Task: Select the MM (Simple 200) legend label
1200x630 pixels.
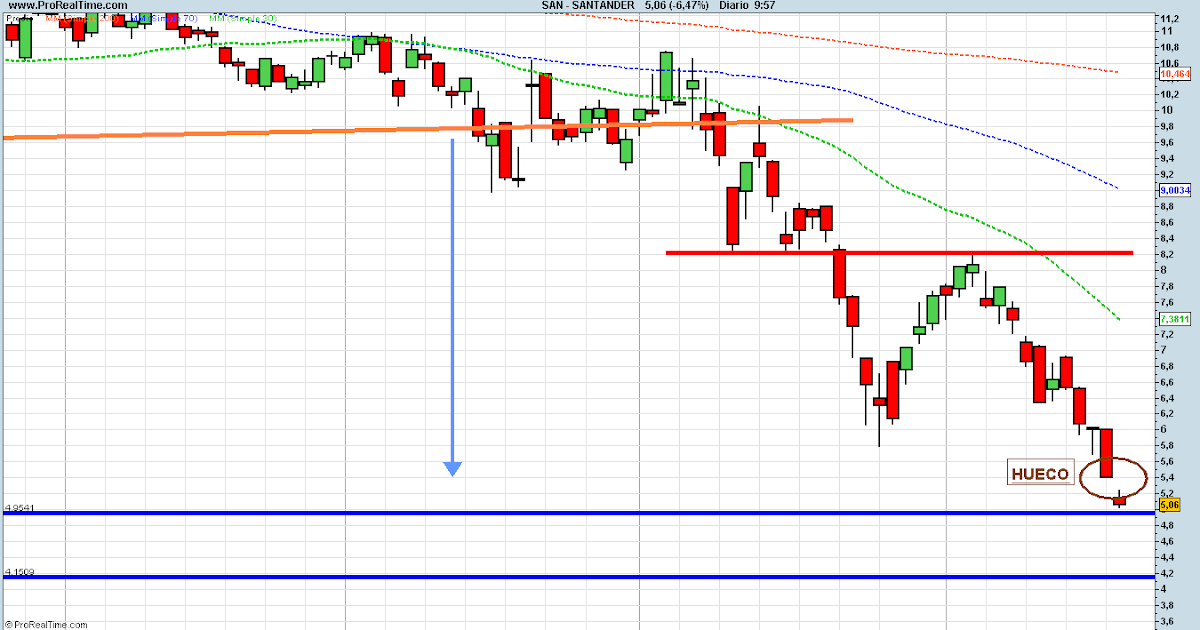Action: tap(82, 18)
